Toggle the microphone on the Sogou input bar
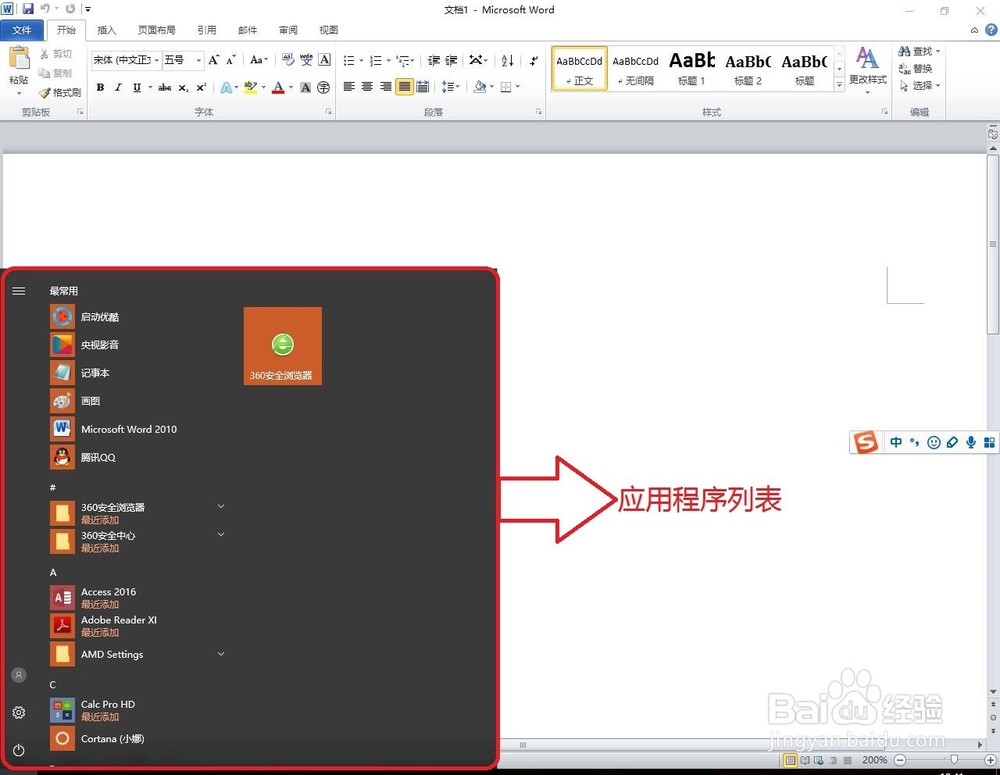1000x775 pixels. coord(970,442)
